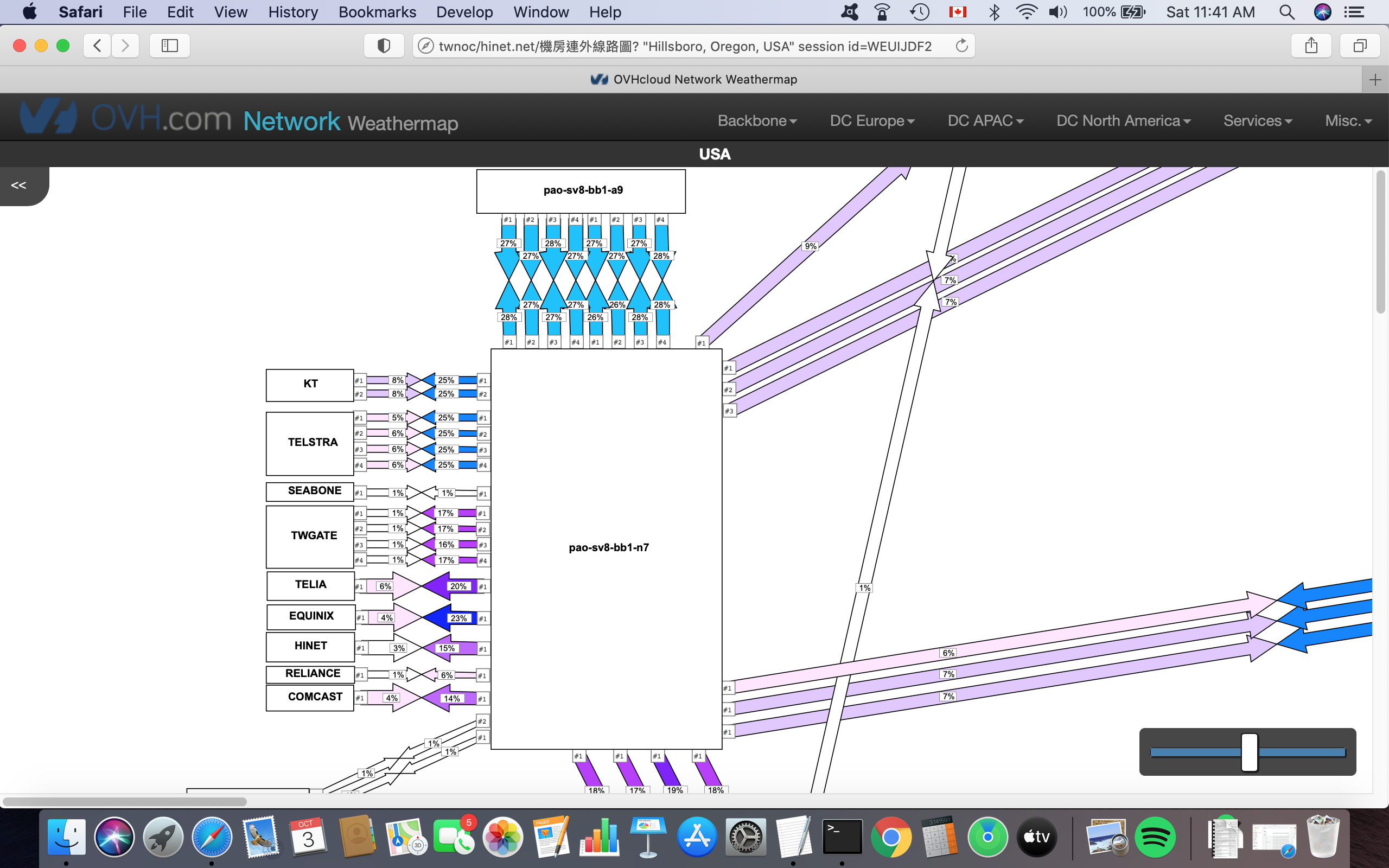
Task: Click the Share icon in the toolbar
Action: 1311,46
